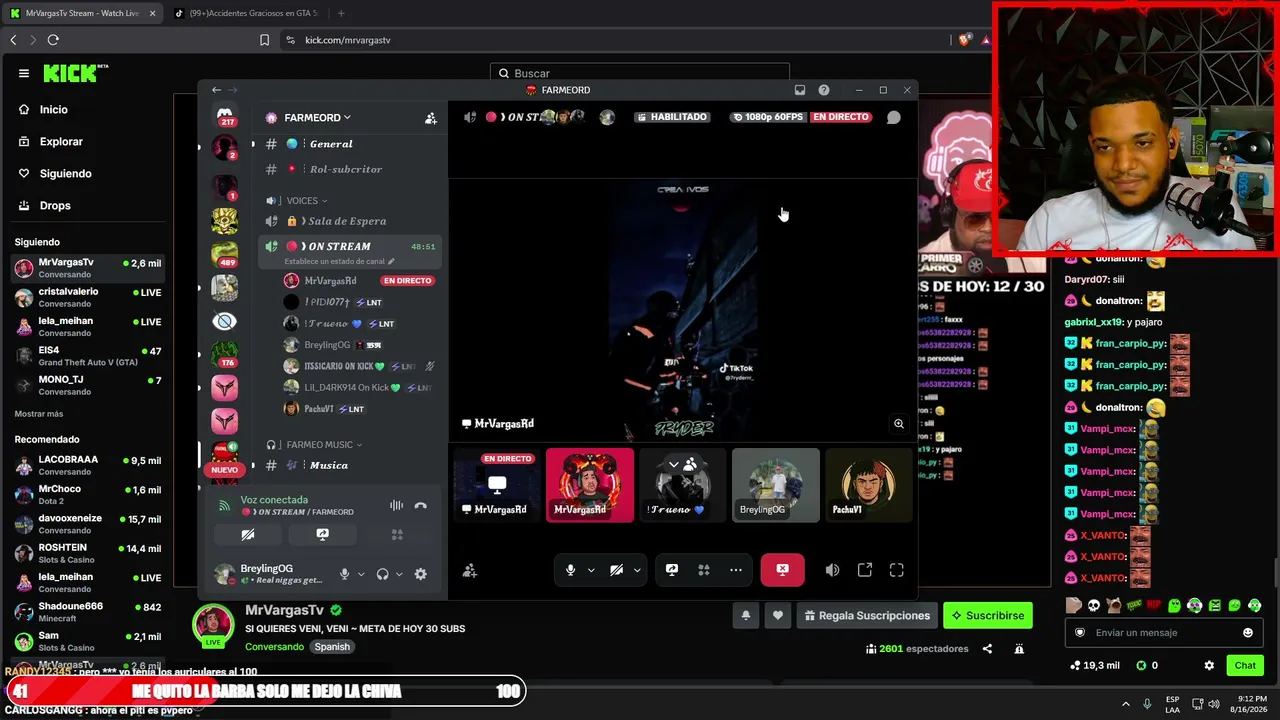
Task: Adjust stream volume speaker icon
Action: click(x=833, y=570)
